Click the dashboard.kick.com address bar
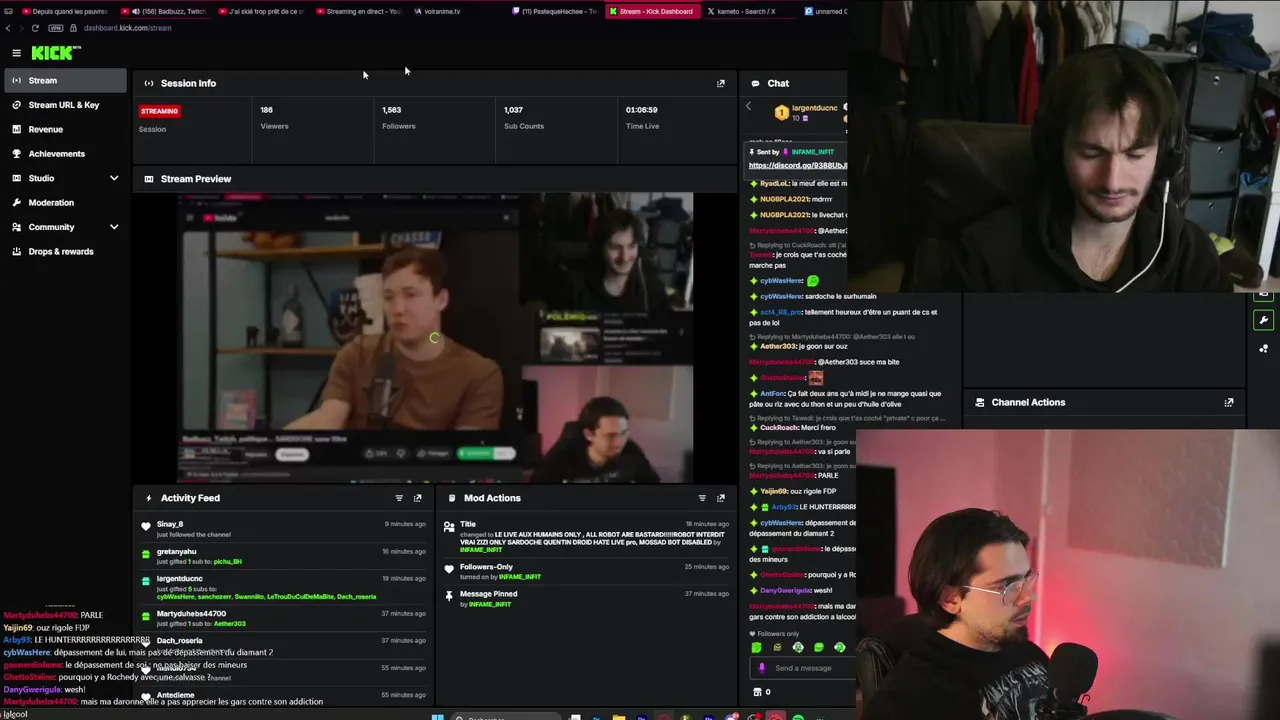The height and width of the screenshot is (720, 1280). pos(128,28)
